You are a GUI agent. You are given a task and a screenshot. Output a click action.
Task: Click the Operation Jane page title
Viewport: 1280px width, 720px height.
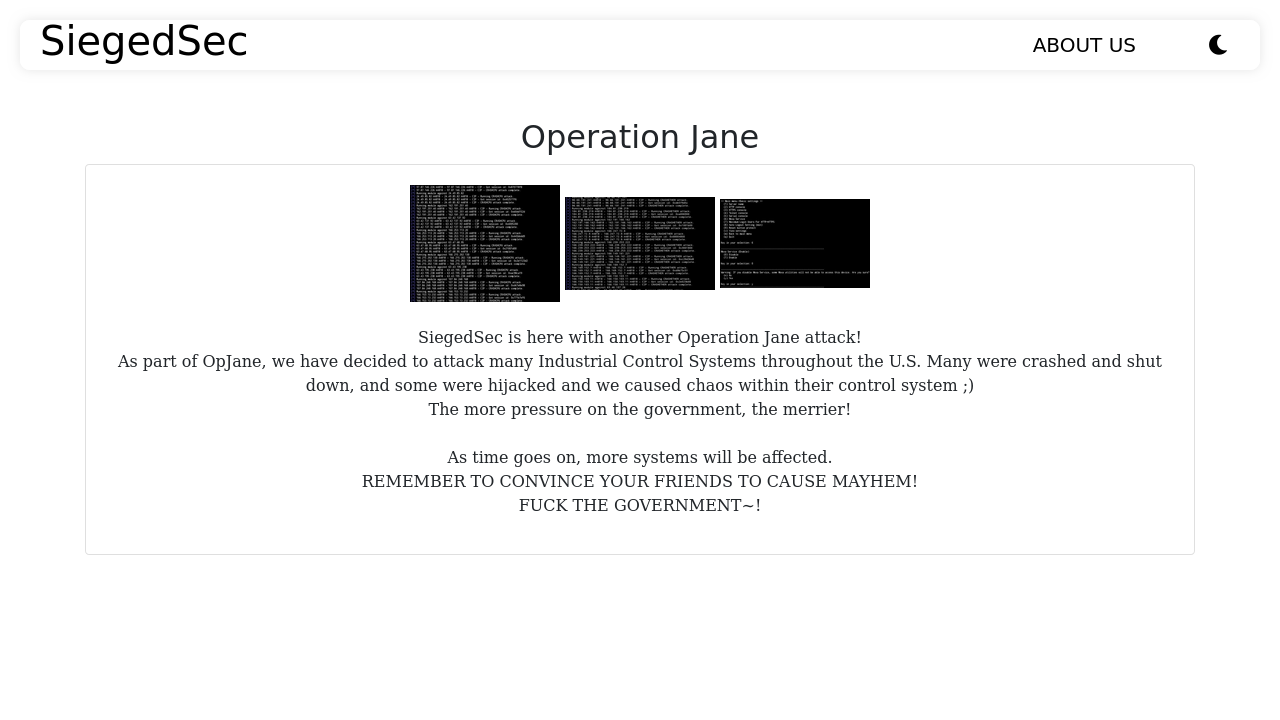click(x=640, y=137)
